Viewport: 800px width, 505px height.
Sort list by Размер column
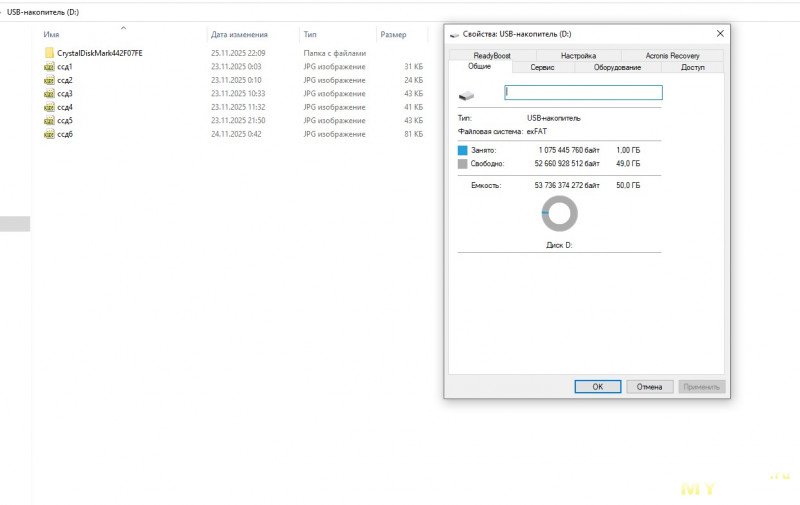pos(393,34)
